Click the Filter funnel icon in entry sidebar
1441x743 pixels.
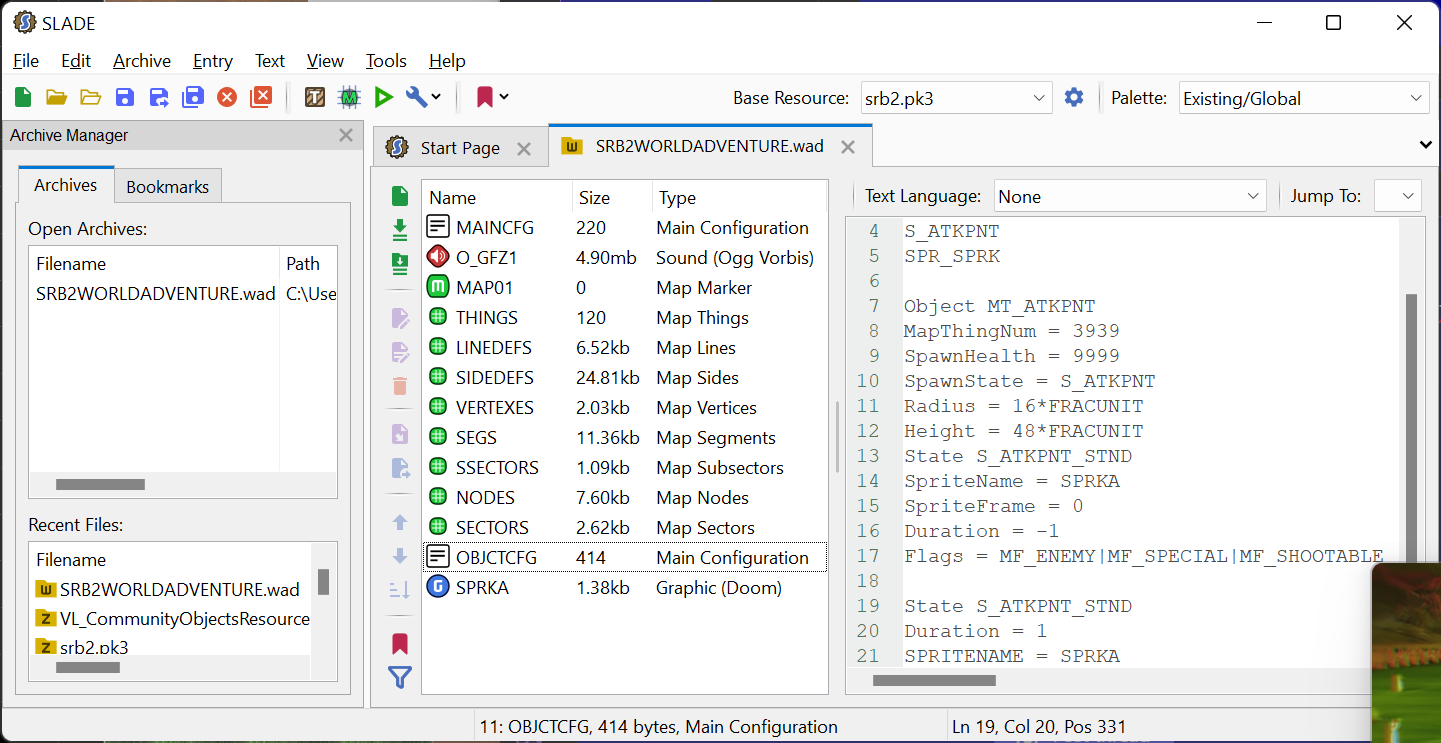coord(400,678)
